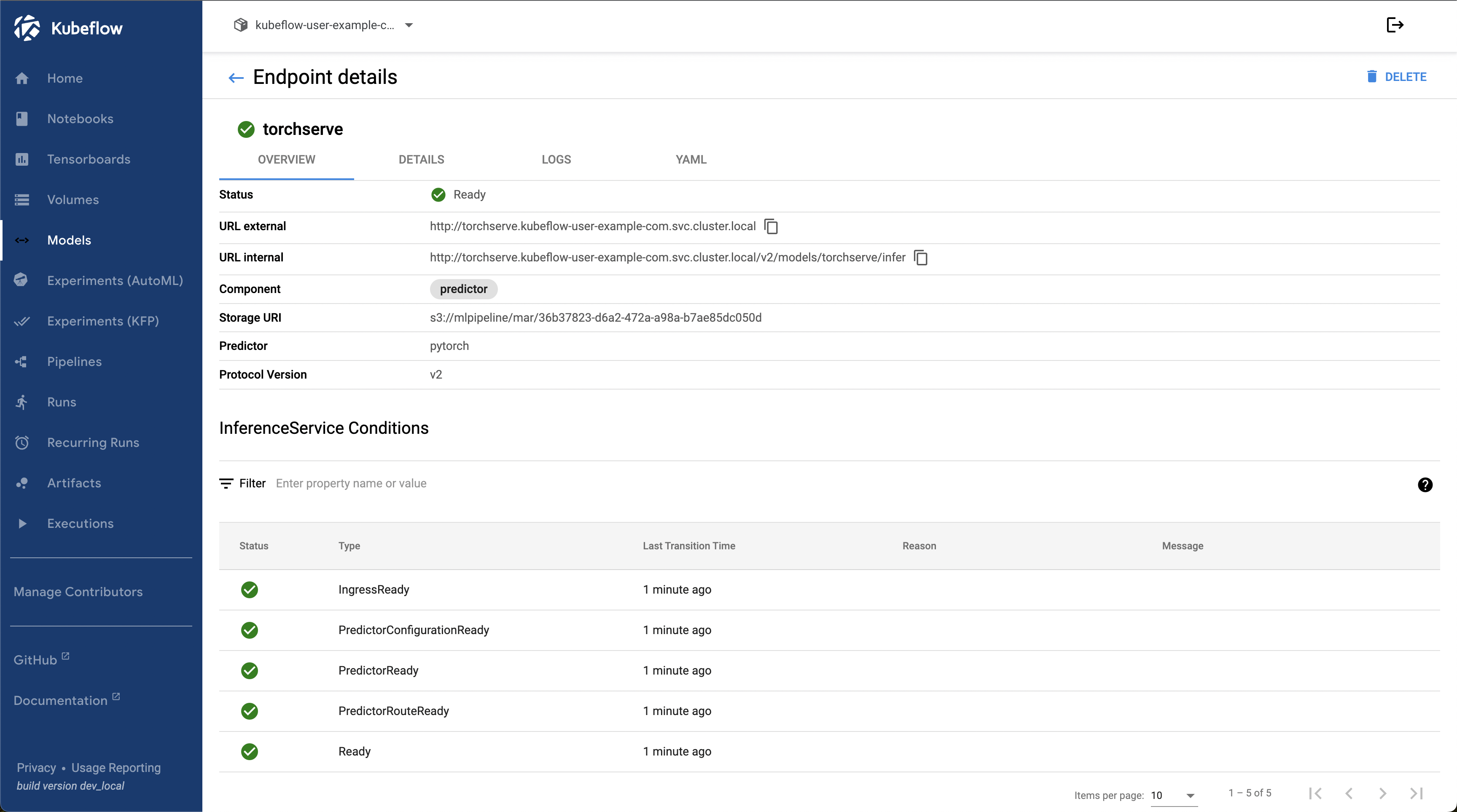1457x812 pixels.
Task: Switch to the YAML tab
Action: coord(690,159)
